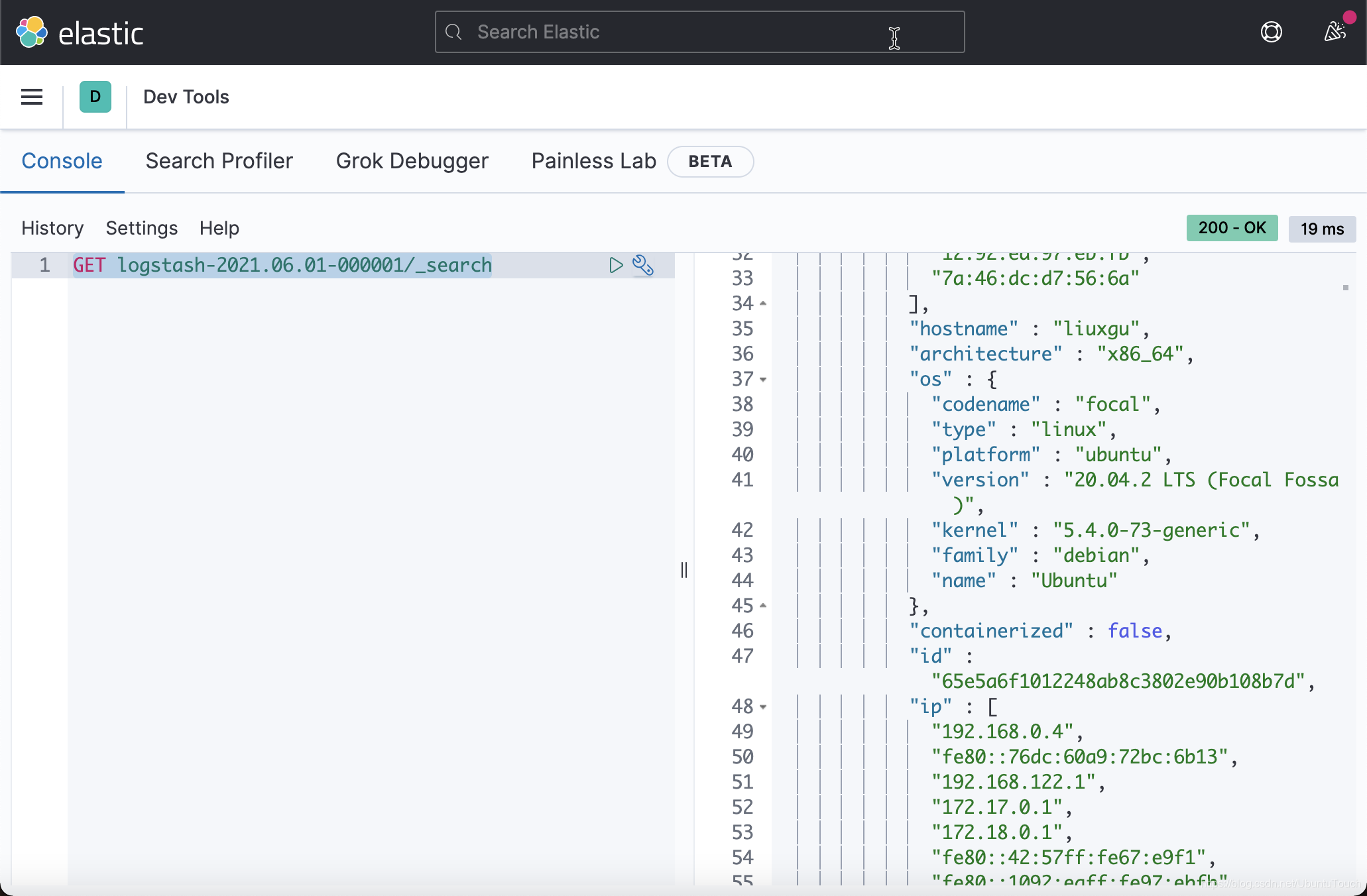Open console Settings
1367x896 pixels.
click(x=142, y=228)
